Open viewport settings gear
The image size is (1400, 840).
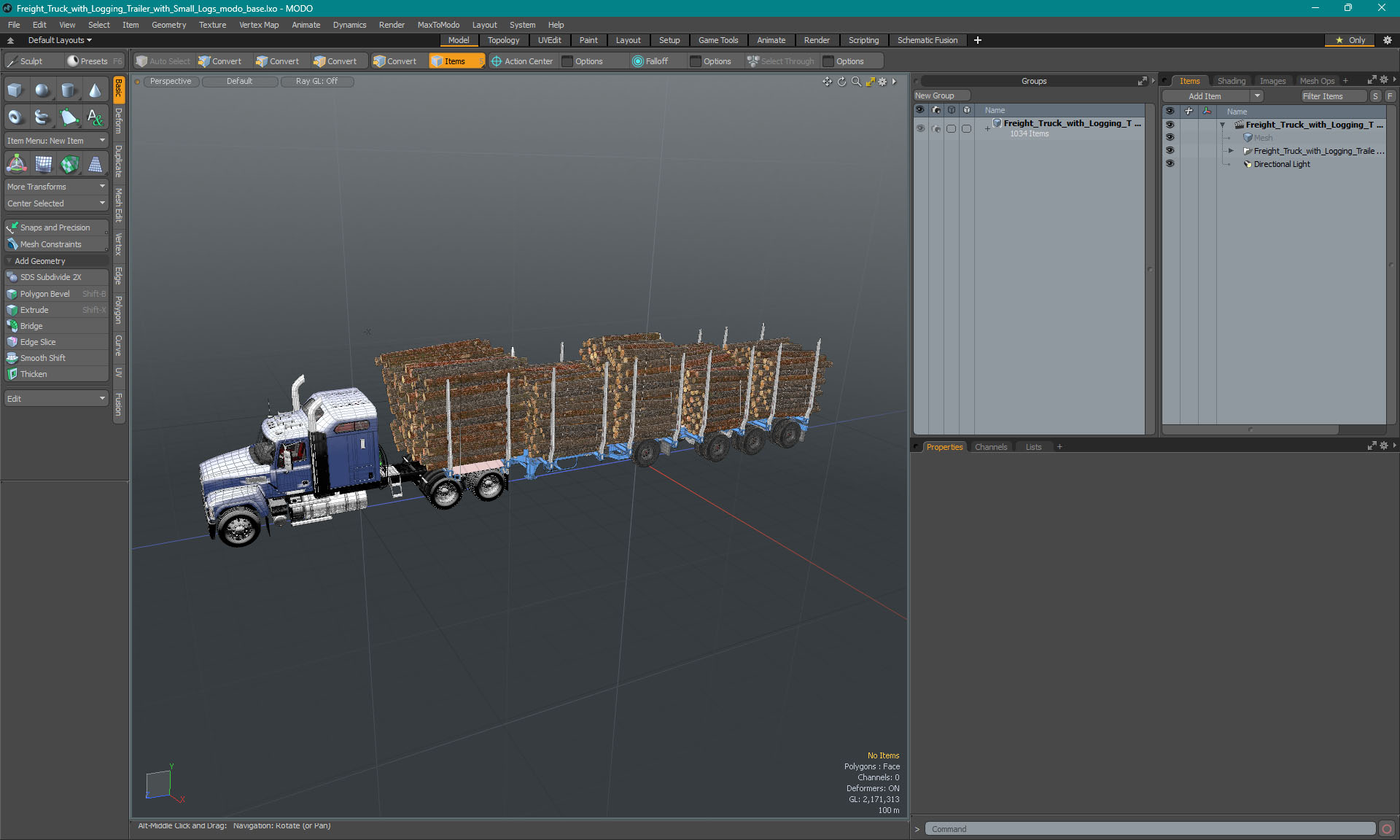pyautogui.click(x=882, y=82)
